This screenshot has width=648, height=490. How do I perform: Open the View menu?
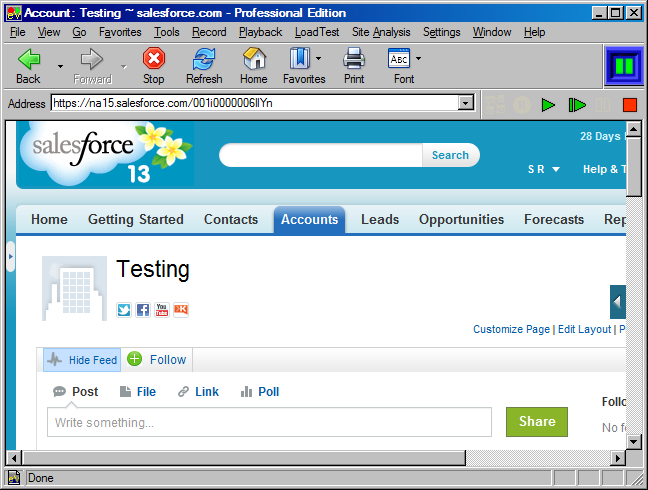pyautogui.click(x=49, y=32)
